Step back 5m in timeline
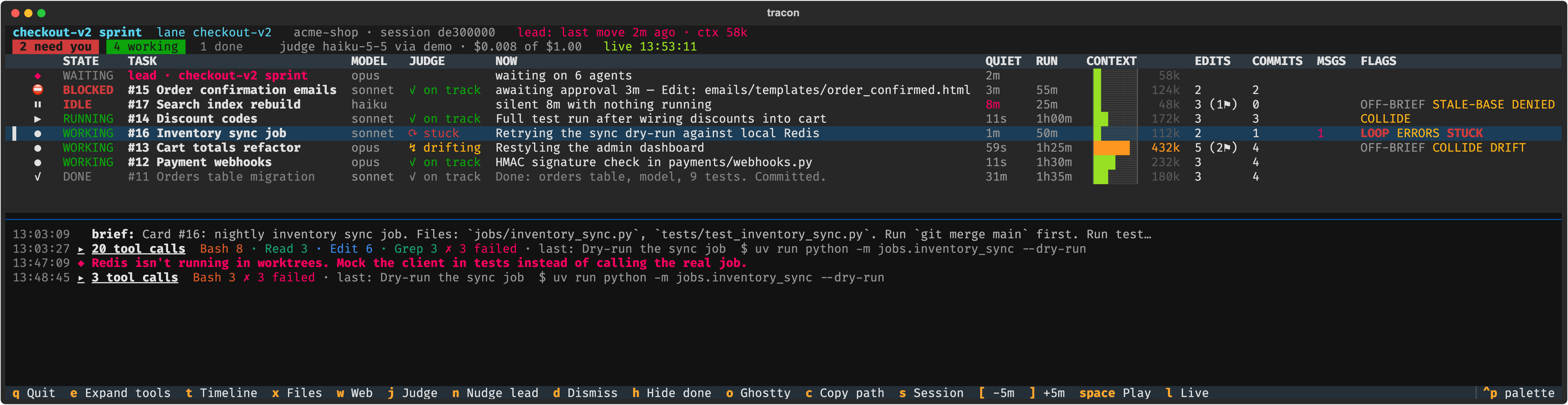This screenshot has width=1568, height=405. [x=996, y=393]
